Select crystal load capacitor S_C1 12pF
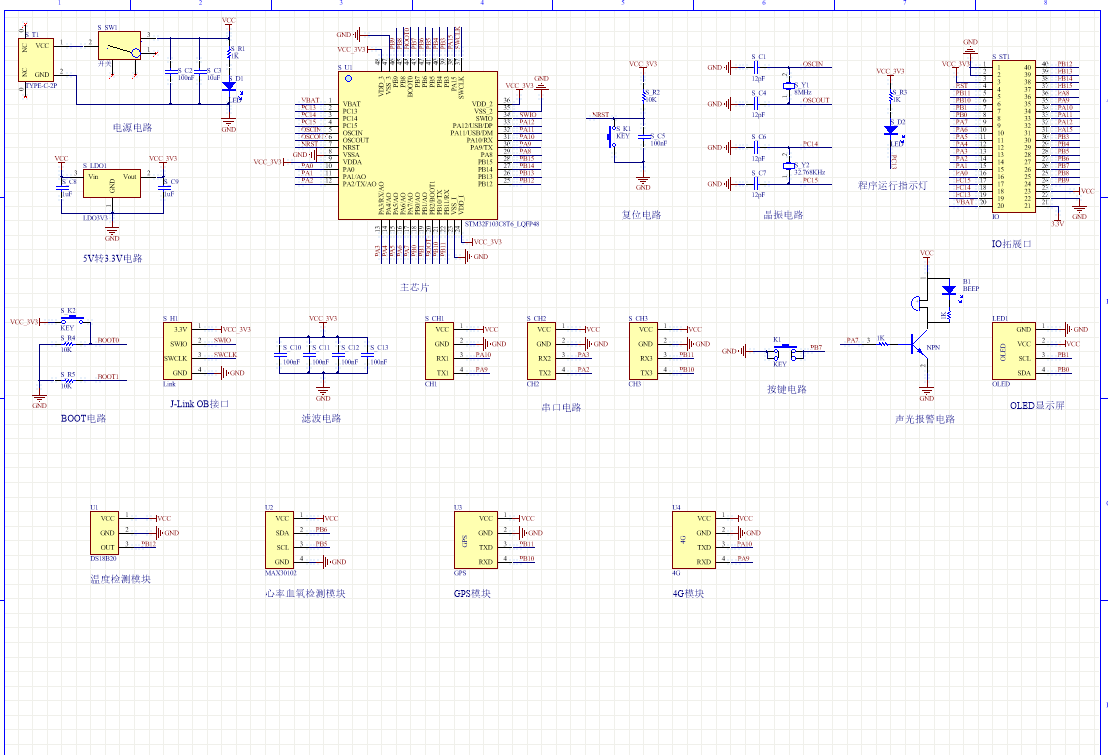The width and height of the screenshot is (1108, 755). (x=756, y=67)
